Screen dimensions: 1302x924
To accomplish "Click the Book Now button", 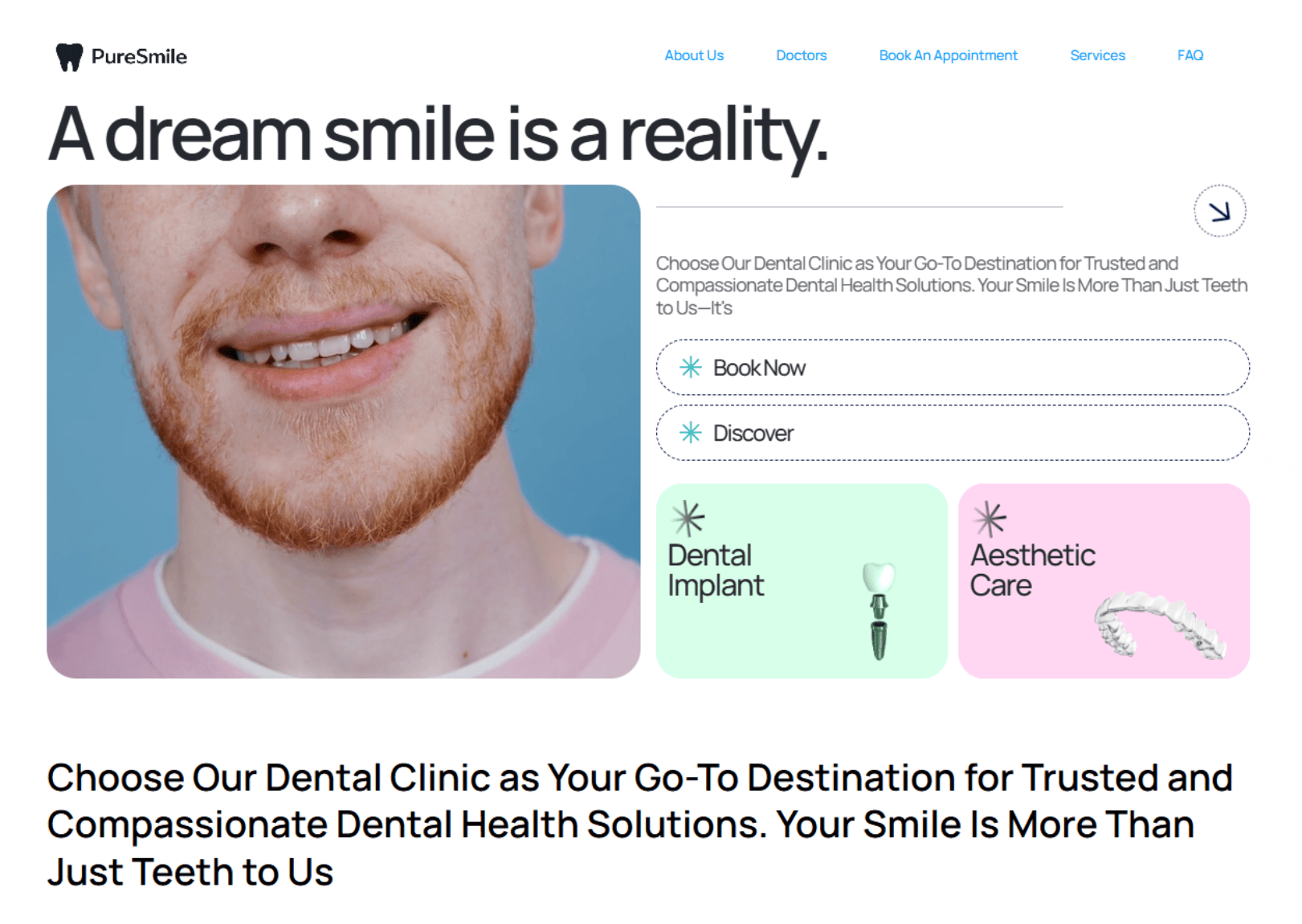I will point(953,368).
